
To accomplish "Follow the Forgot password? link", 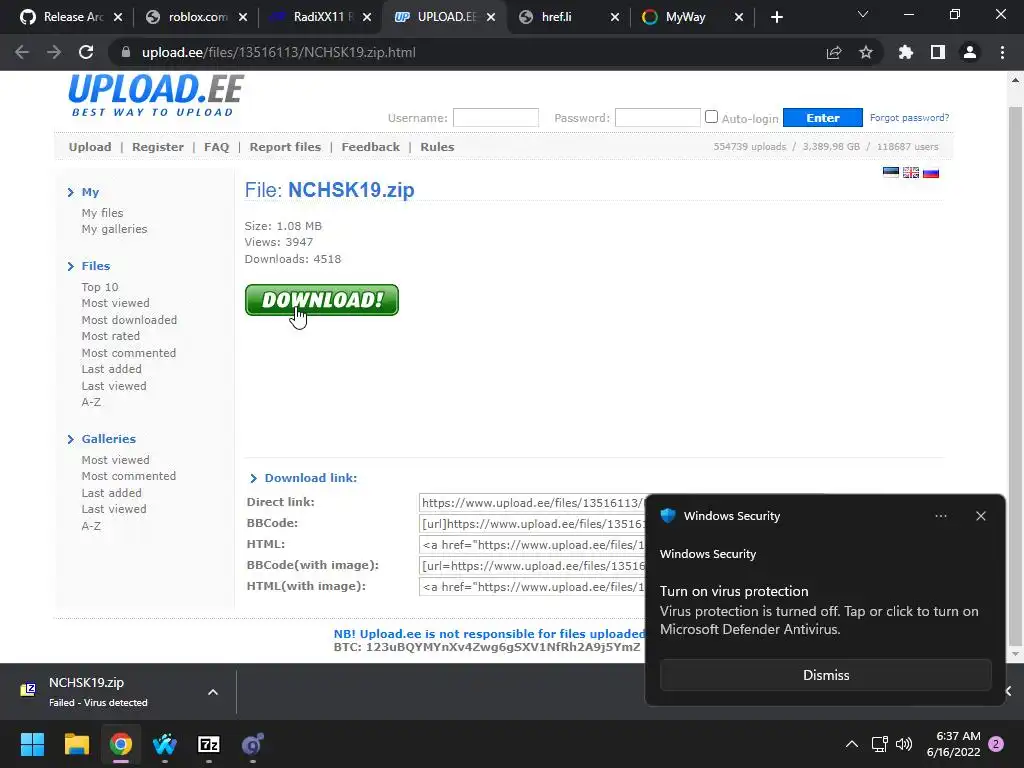I will point(909,118).
